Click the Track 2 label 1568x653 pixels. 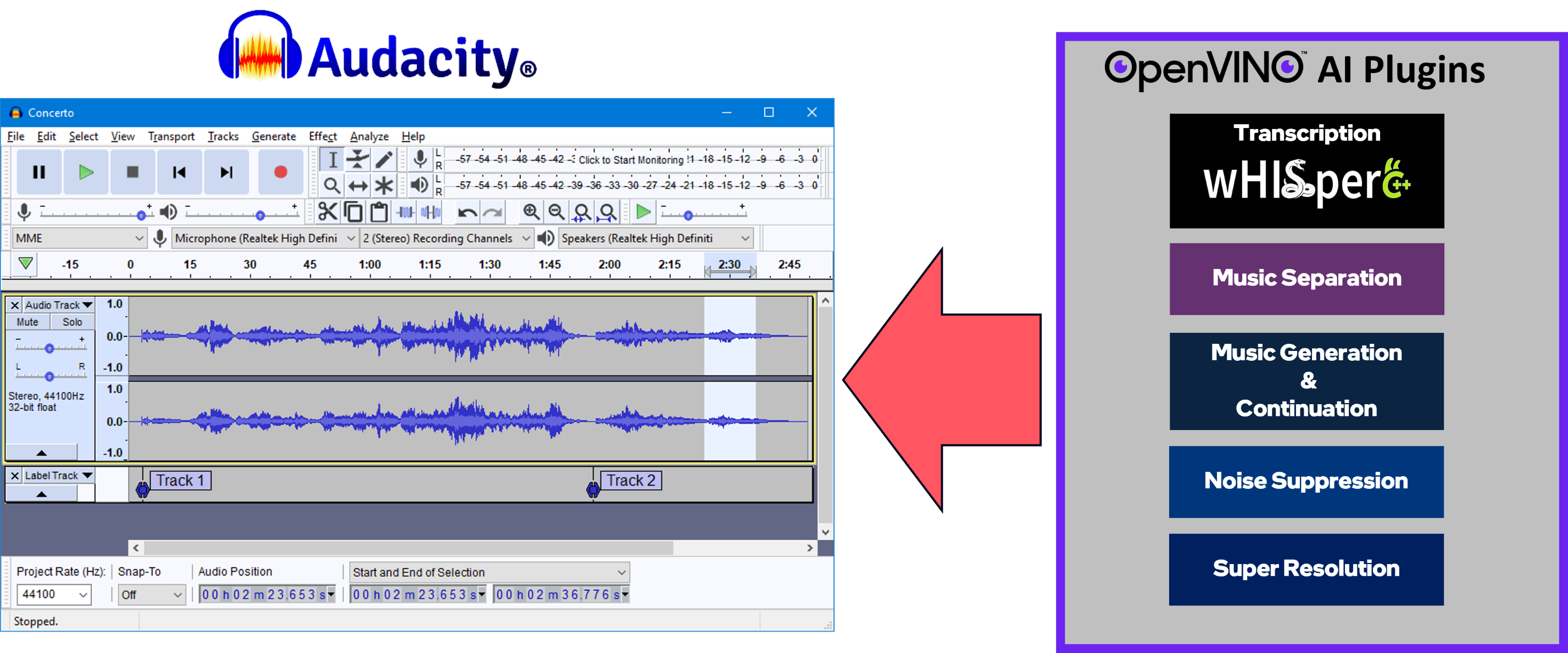tap(631, 480)
